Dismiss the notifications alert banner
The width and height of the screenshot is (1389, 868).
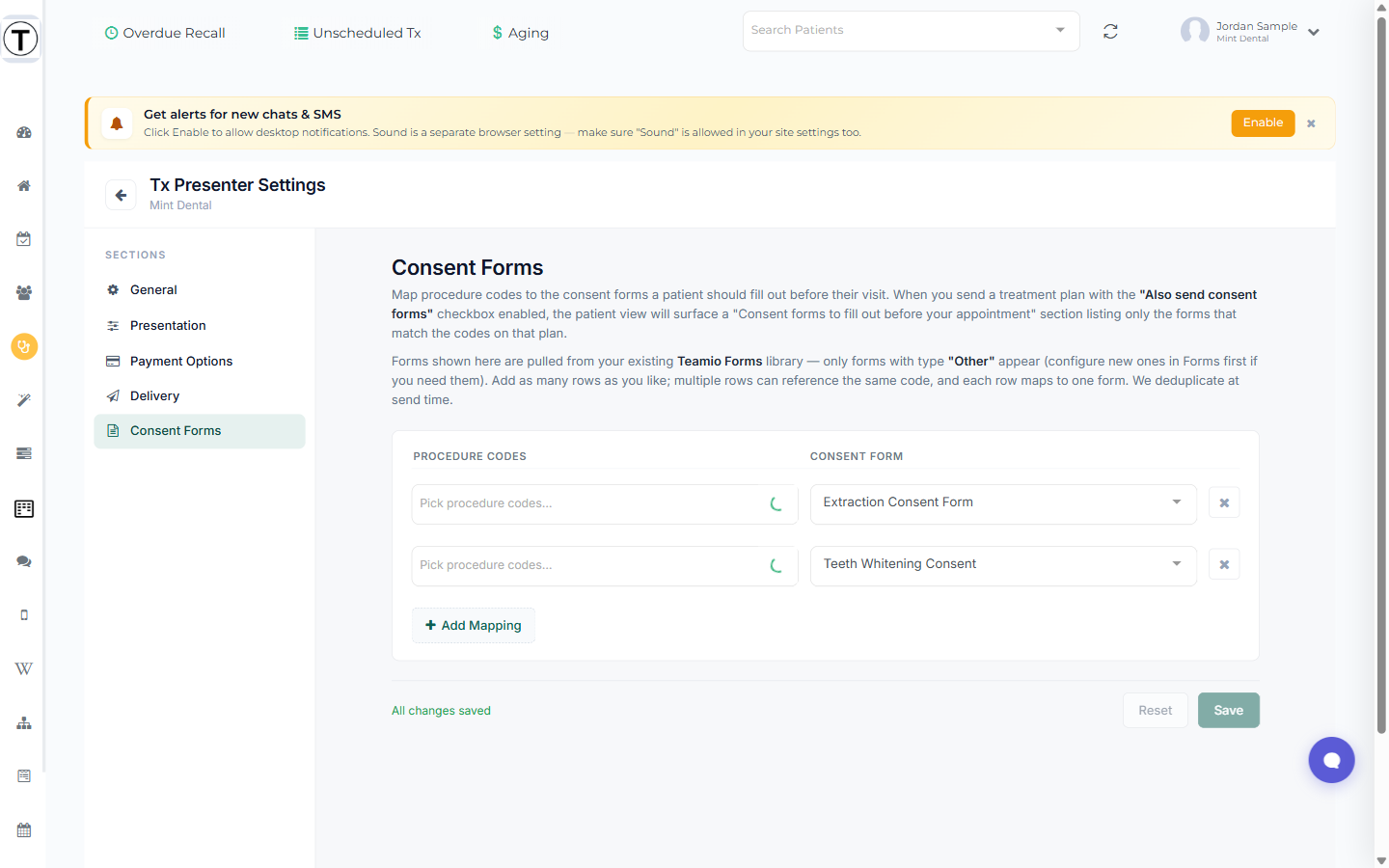click(x=1311, y=123)
